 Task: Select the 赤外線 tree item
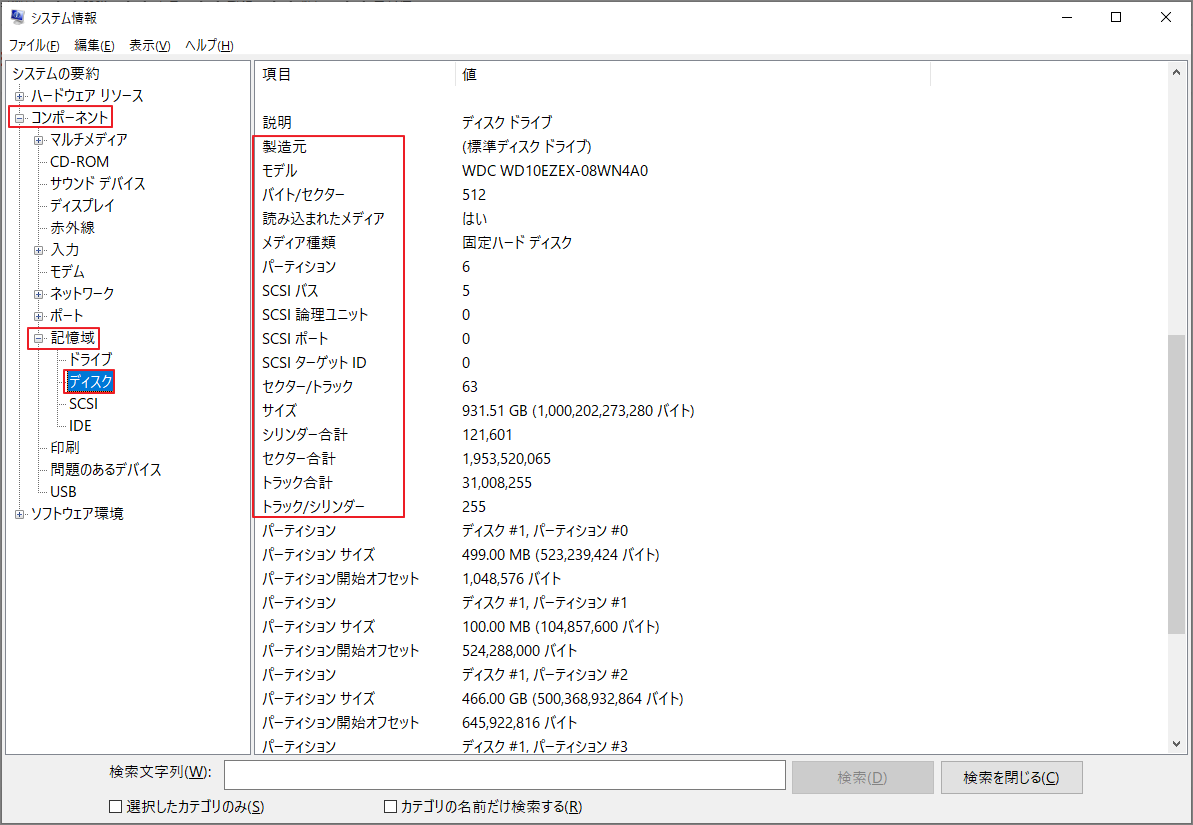[72, 228]
